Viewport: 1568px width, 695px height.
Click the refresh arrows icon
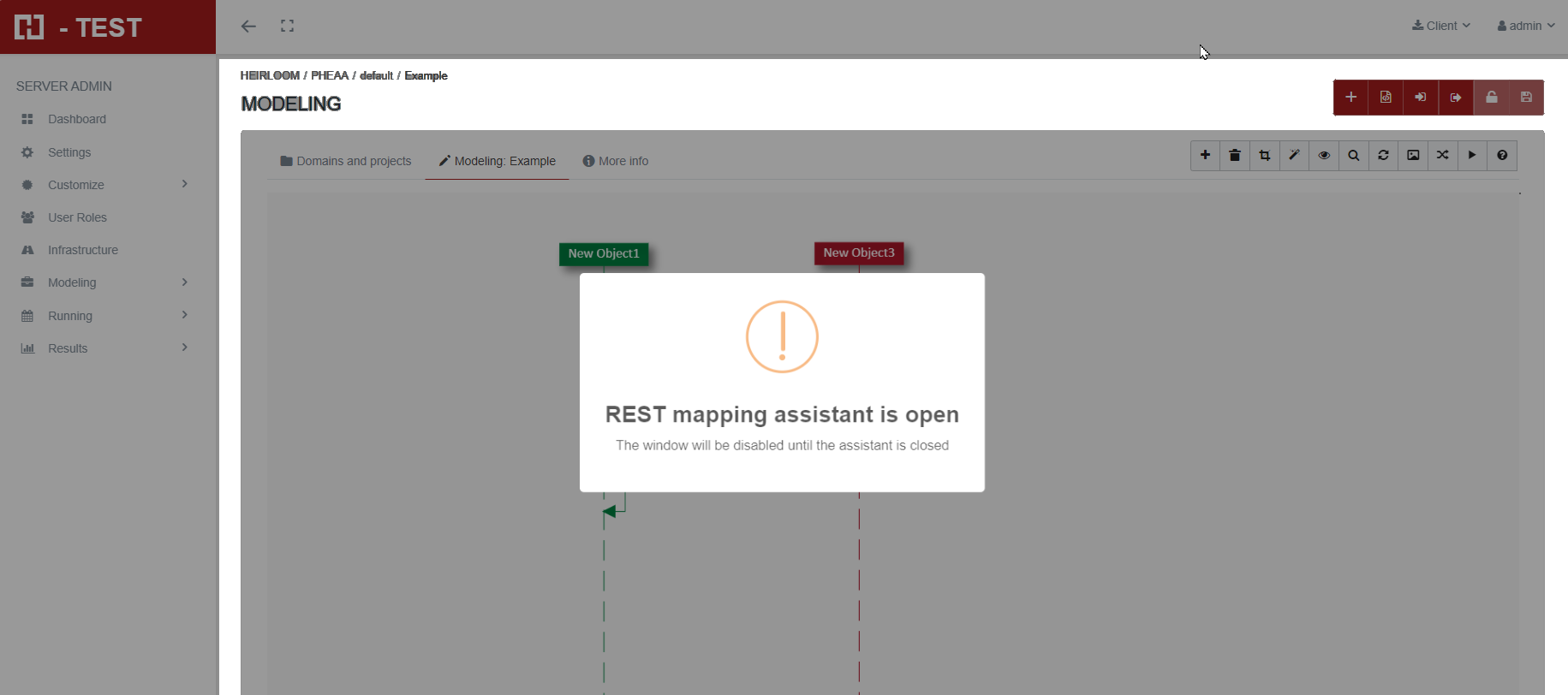pyautogui.click(x=1383, y=156)
